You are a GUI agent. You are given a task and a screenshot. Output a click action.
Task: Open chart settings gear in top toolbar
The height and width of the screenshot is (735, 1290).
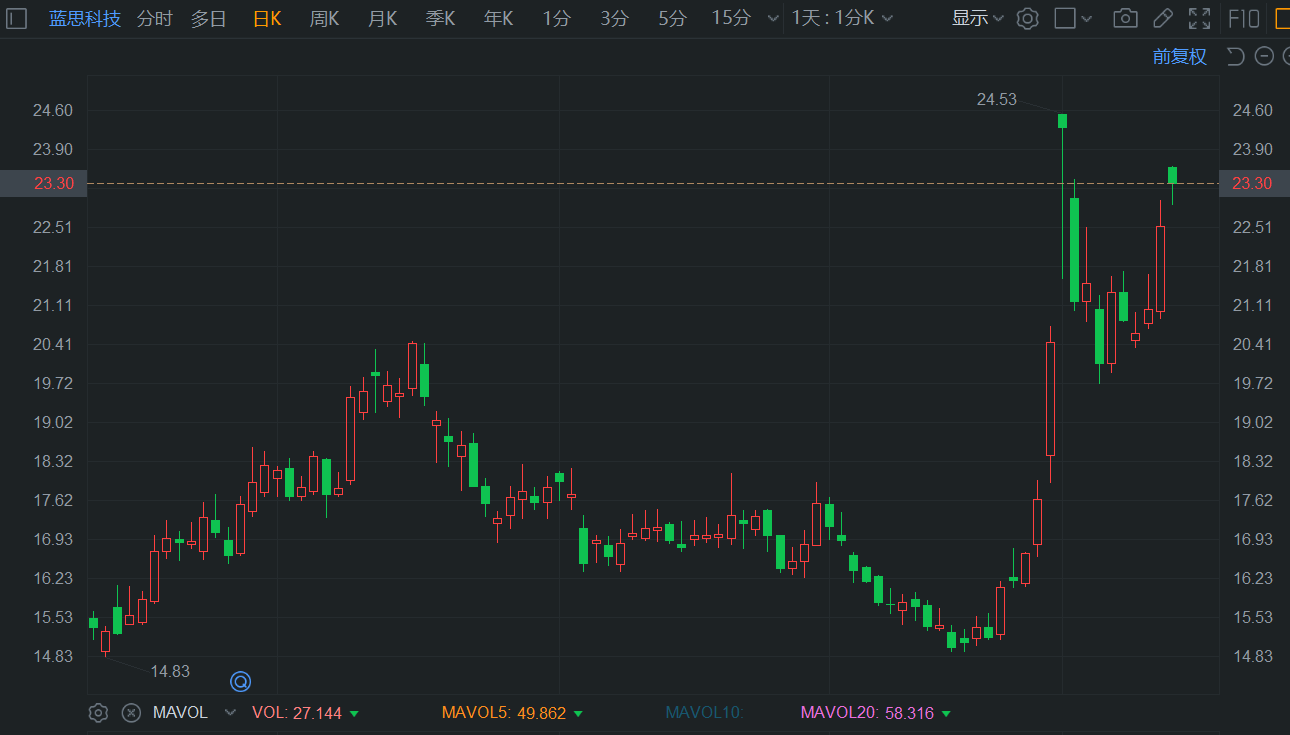1027,18
